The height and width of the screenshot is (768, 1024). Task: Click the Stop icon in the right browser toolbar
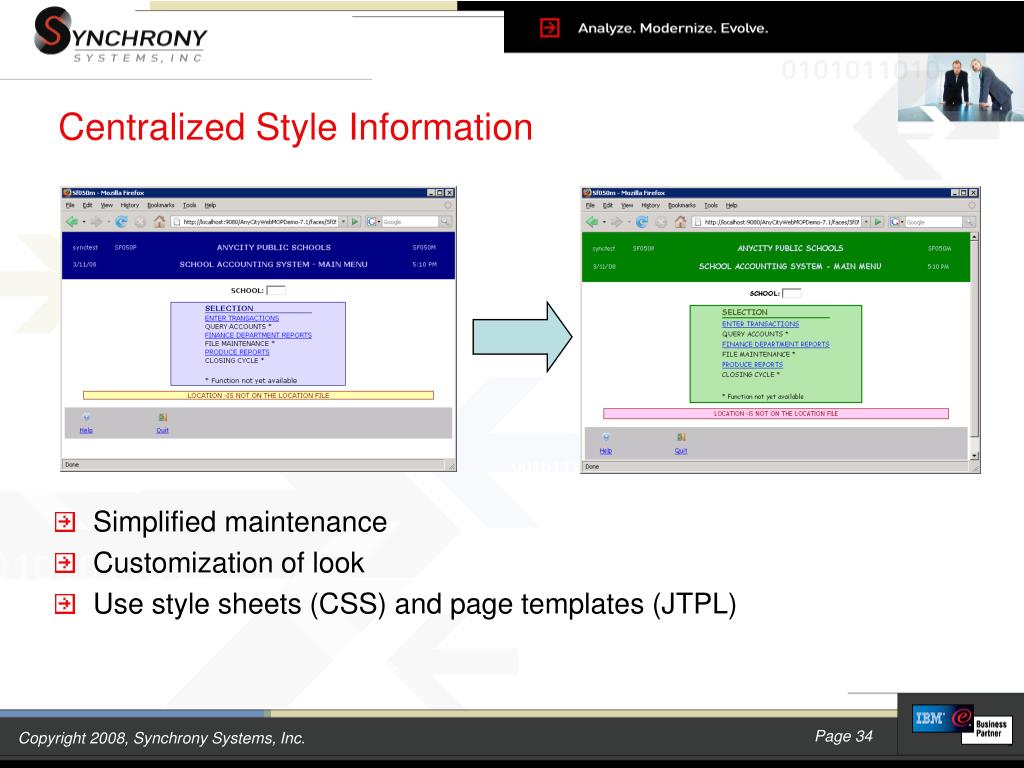(660, 222)
